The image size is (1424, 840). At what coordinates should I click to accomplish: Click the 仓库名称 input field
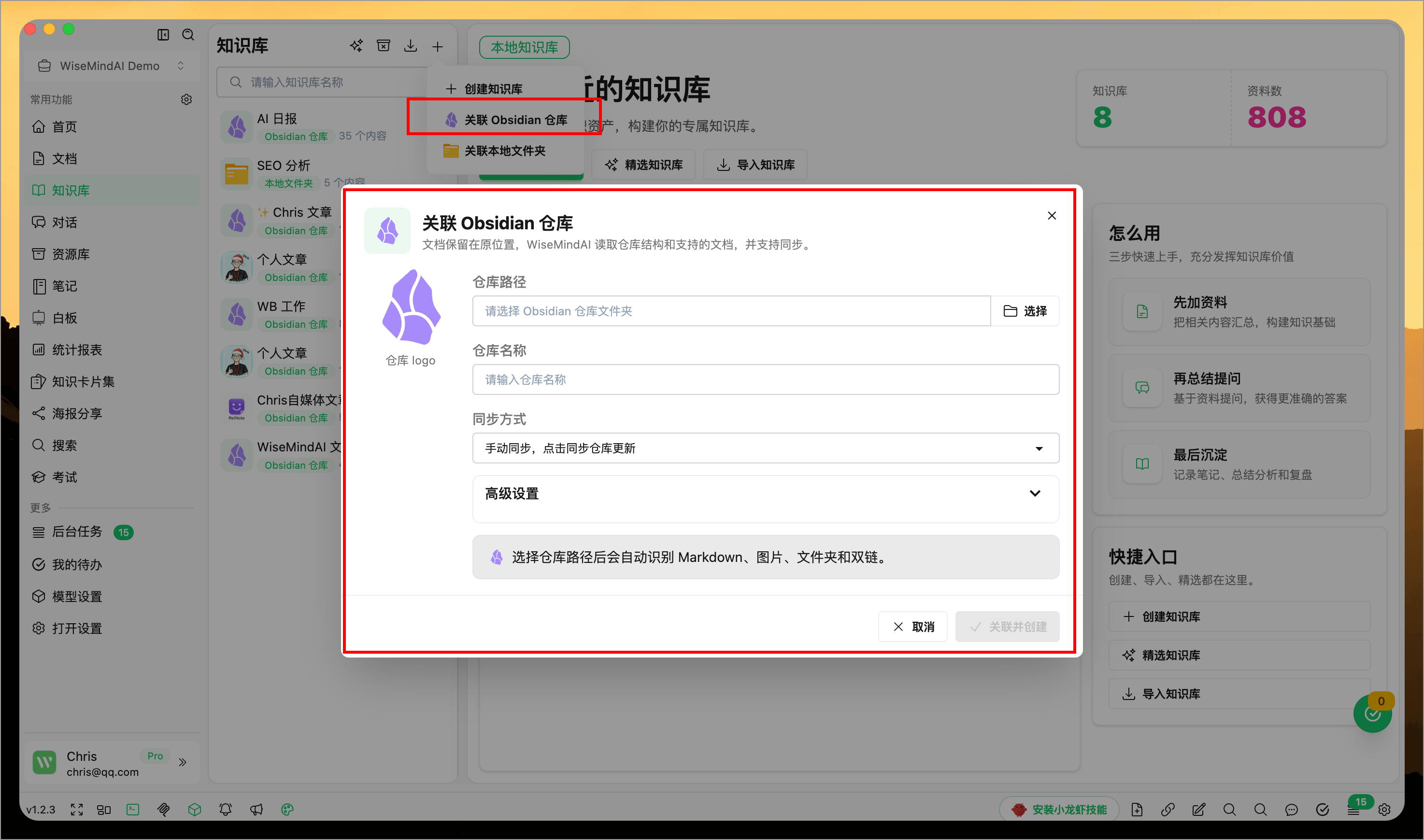pyautogui.click(x=766, y=379)
